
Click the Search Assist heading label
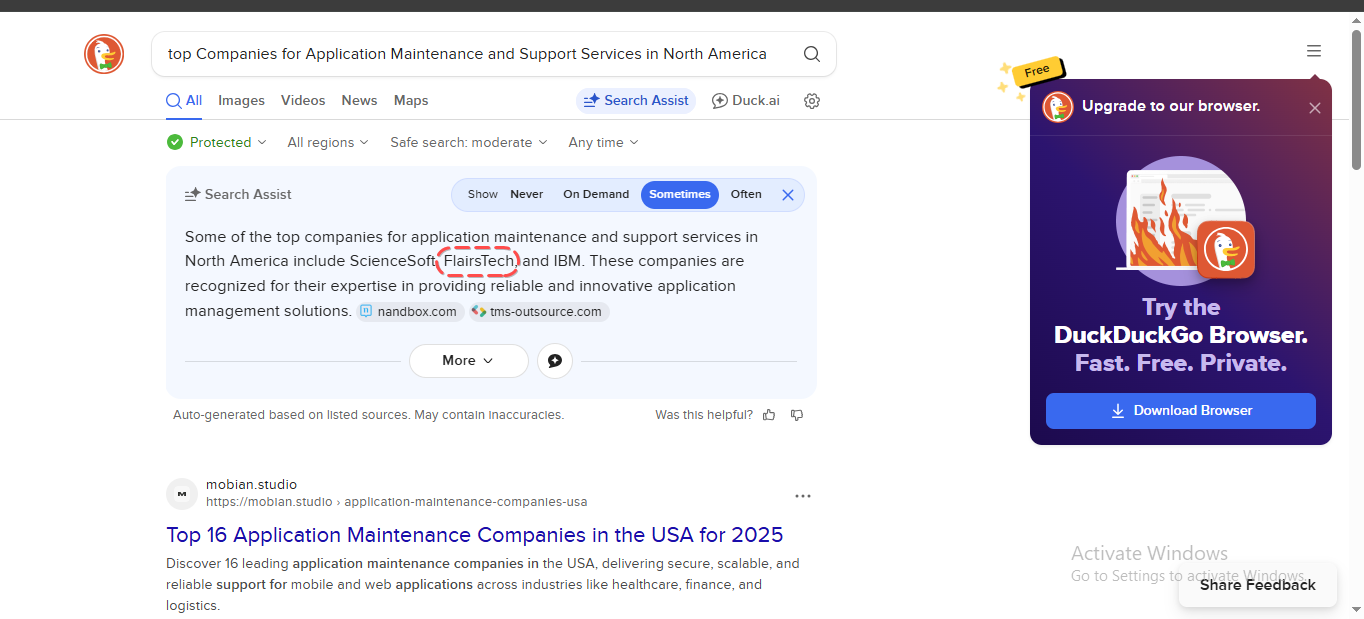(x=248, y=195)
